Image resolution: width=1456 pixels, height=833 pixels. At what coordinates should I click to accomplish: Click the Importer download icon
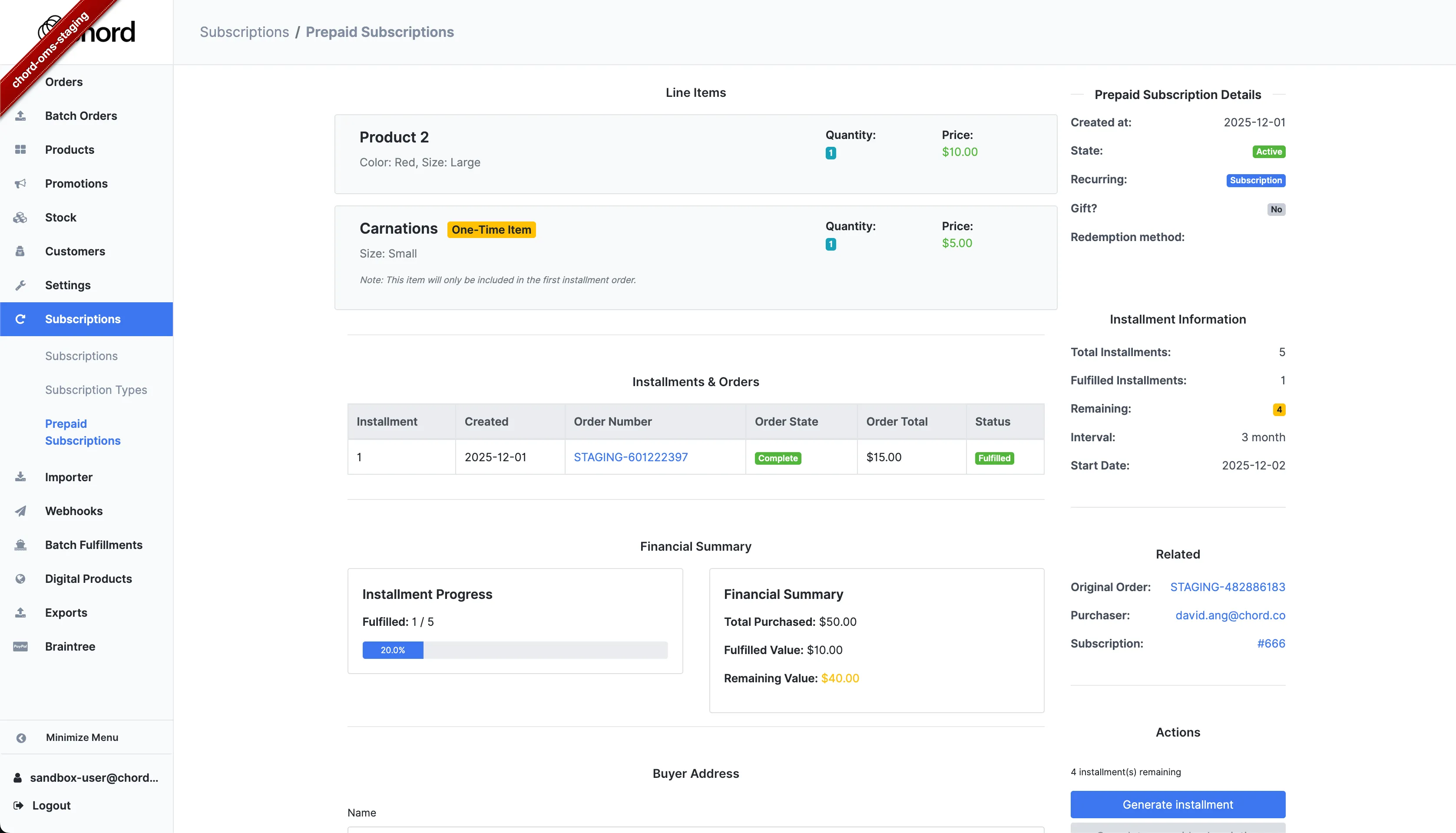pos(20,477)
